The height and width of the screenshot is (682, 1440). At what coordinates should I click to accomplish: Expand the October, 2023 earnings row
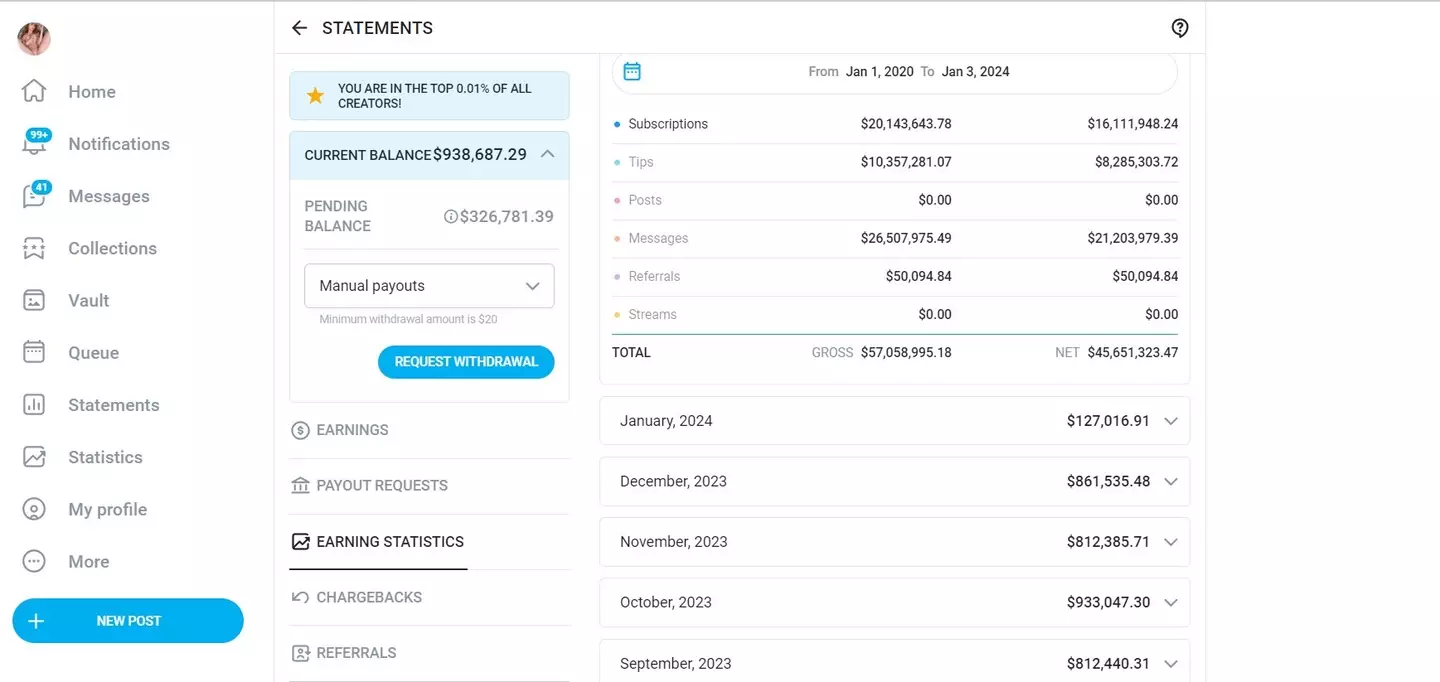click(x=1171, y=602)
